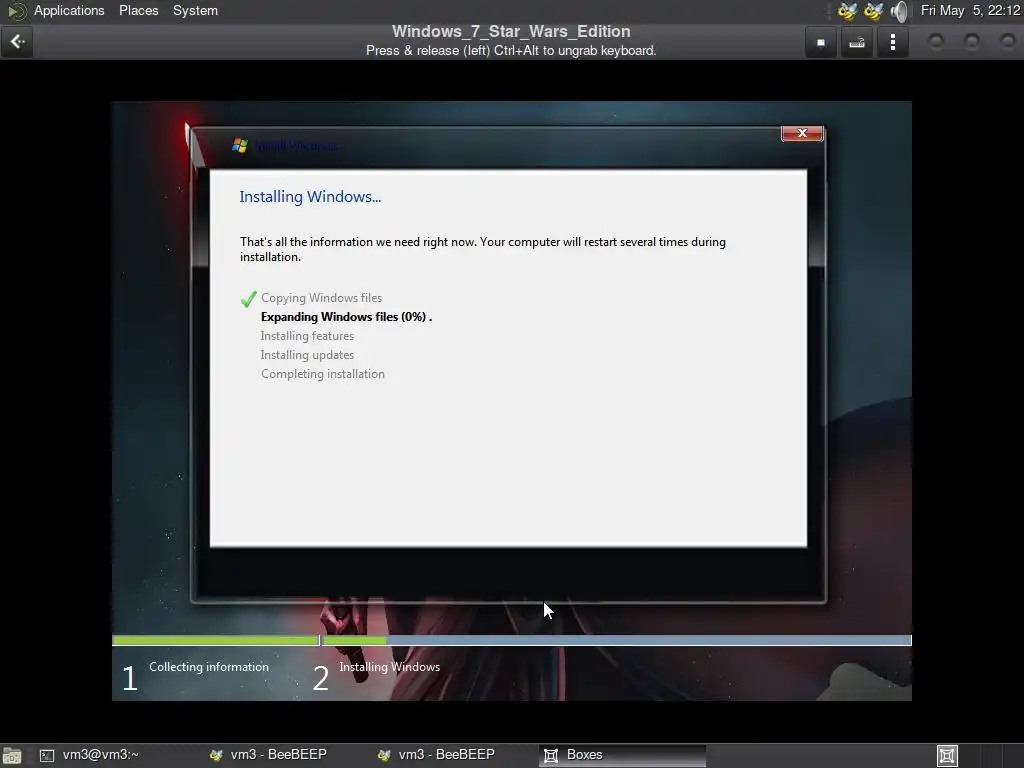This screenshot has width=1024, height=768.
Task: Close the Install Windows dialog with red X
Action: click(802, 133)
